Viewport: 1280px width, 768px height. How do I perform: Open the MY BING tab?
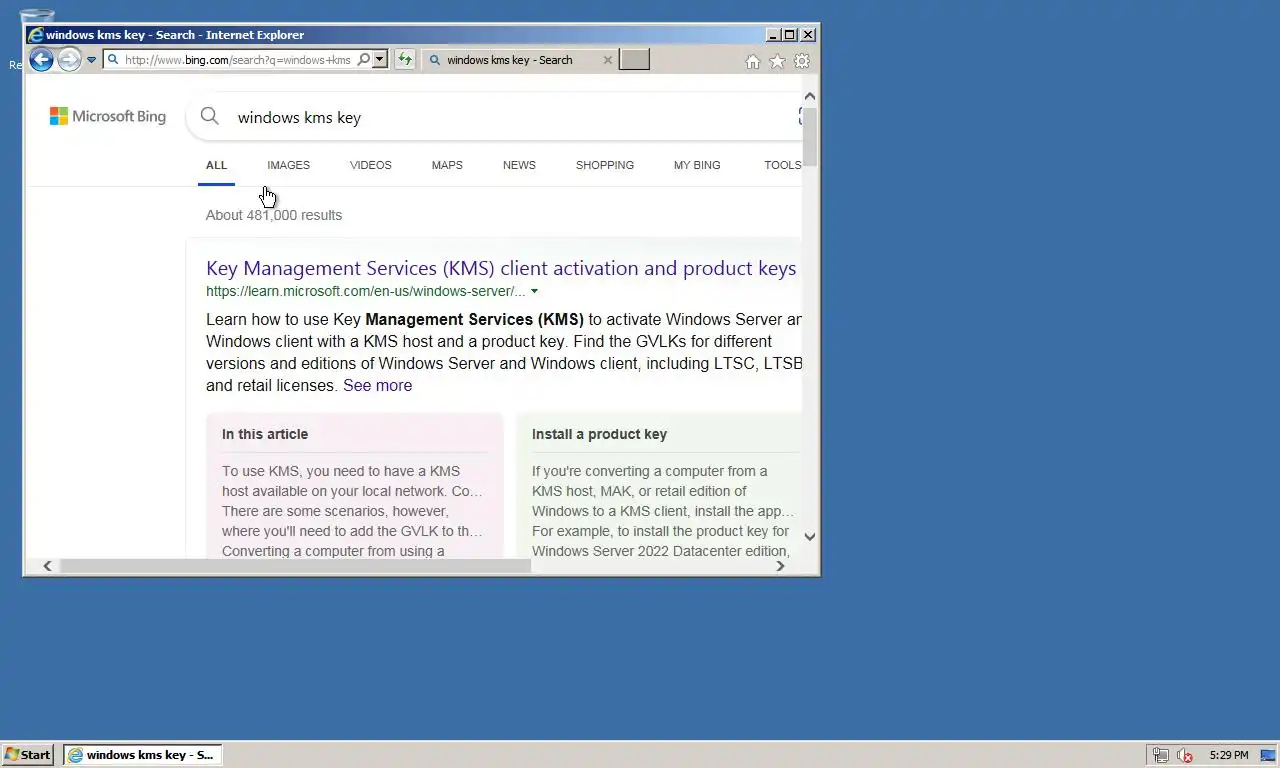point(697,165)
